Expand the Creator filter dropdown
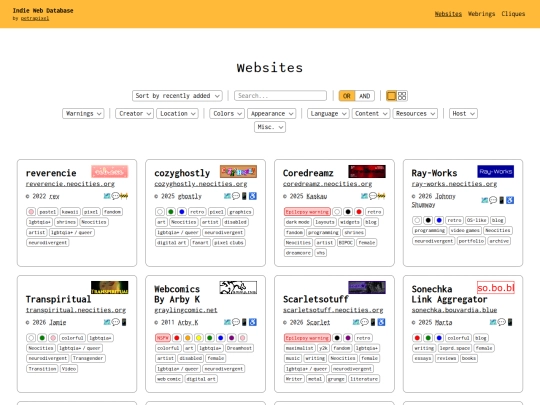This screenshot has height=405, width=540. pos(134,114)
